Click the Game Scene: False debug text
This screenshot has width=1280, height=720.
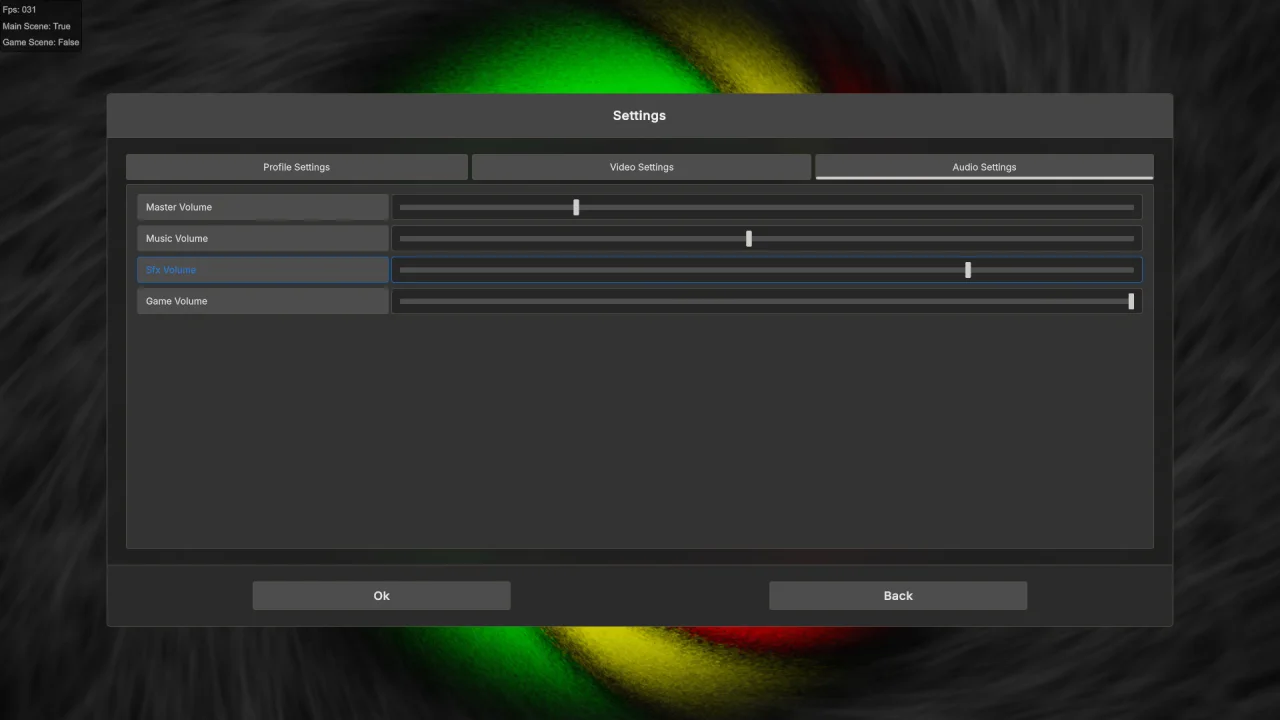pos(40,42)
